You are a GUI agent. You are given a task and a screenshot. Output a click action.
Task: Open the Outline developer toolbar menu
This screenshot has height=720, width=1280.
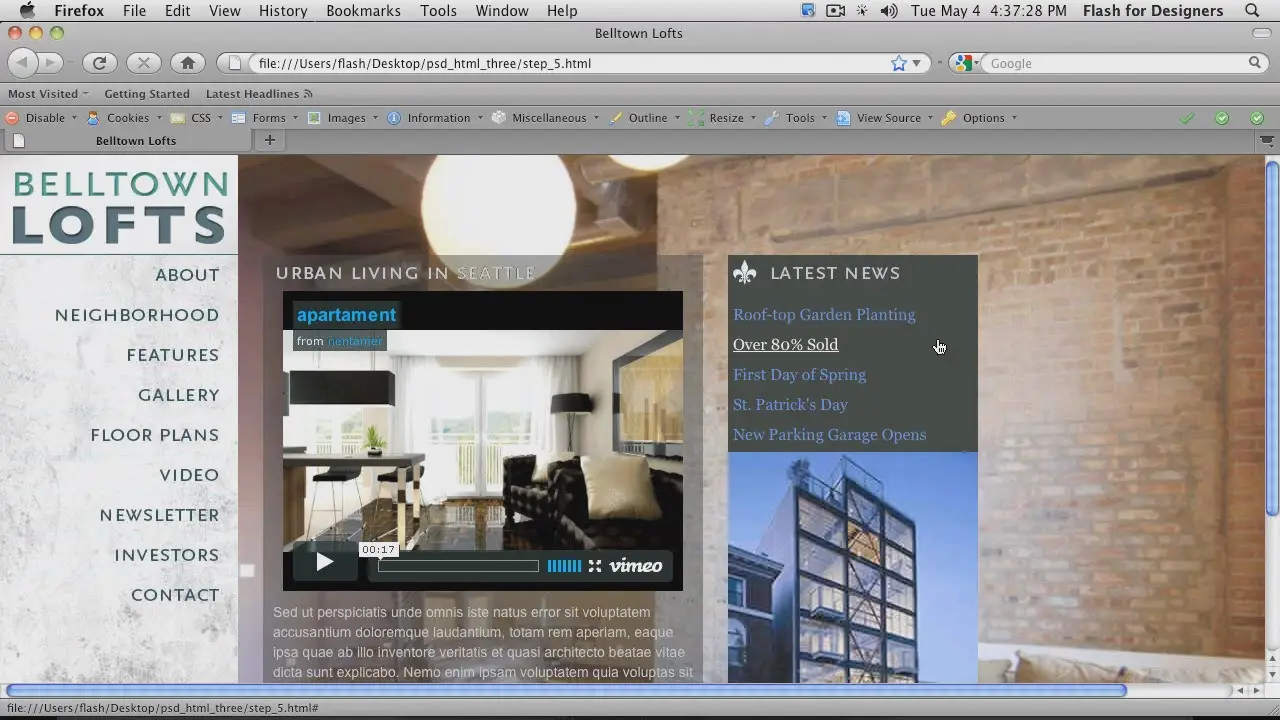644,118
